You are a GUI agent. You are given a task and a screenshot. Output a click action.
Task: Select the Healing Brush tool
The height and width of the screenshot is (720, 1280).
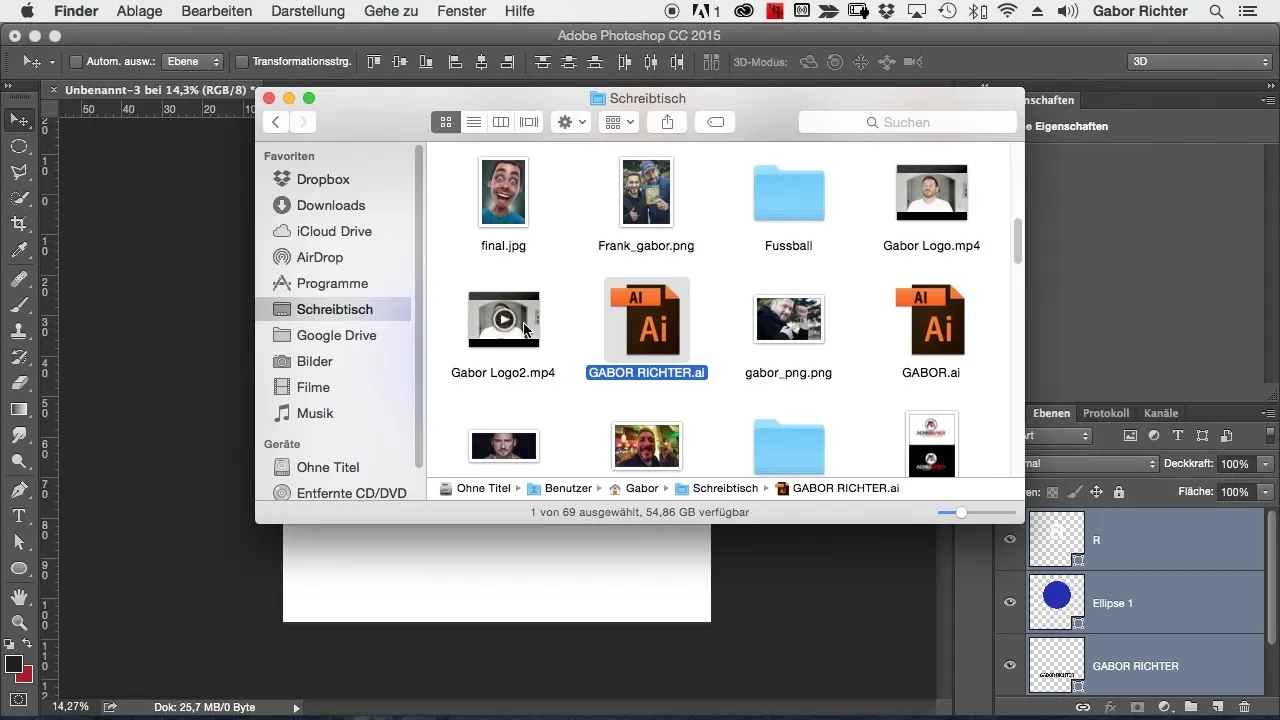[19, 278]
